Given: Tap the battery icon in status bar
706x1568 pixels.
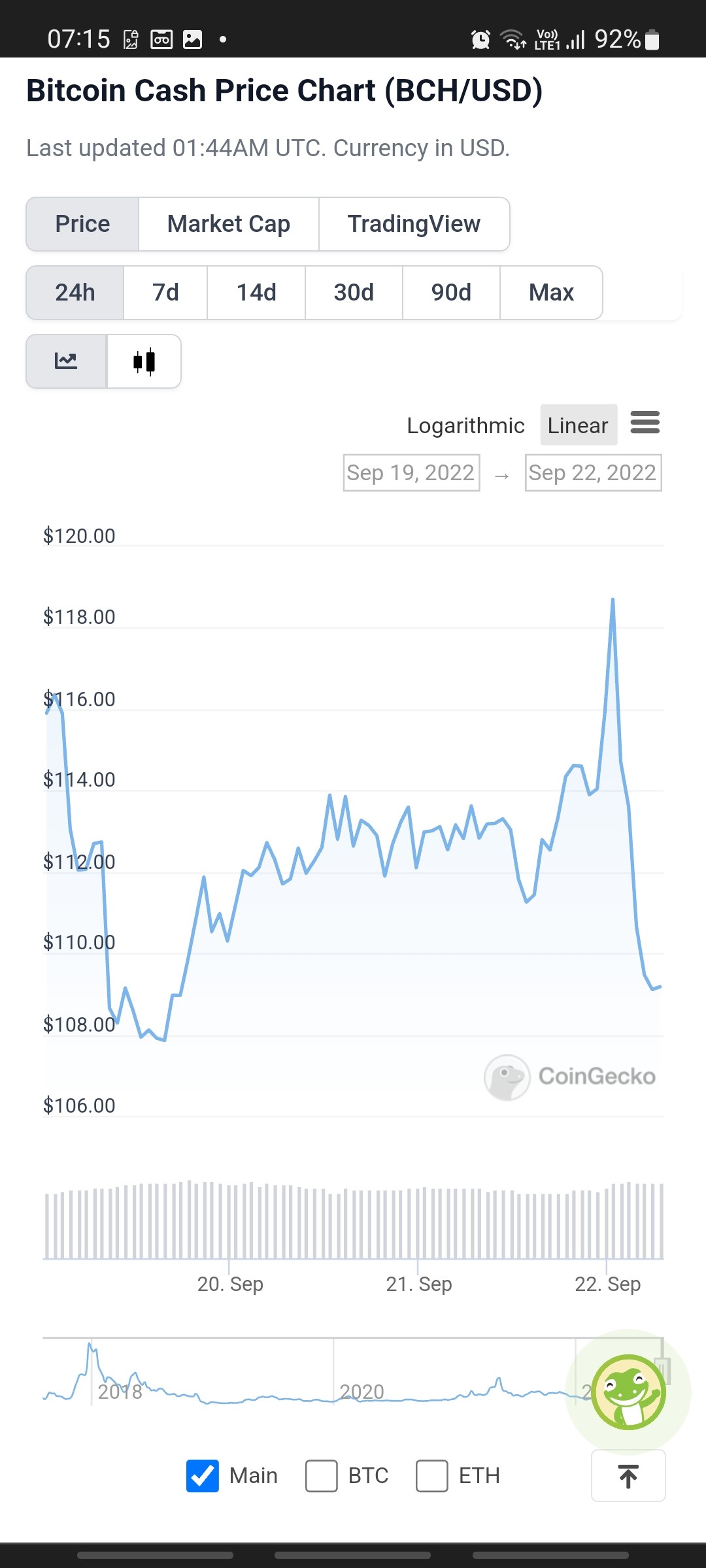Looking at the screenshot, I should (x=652, y=40).
